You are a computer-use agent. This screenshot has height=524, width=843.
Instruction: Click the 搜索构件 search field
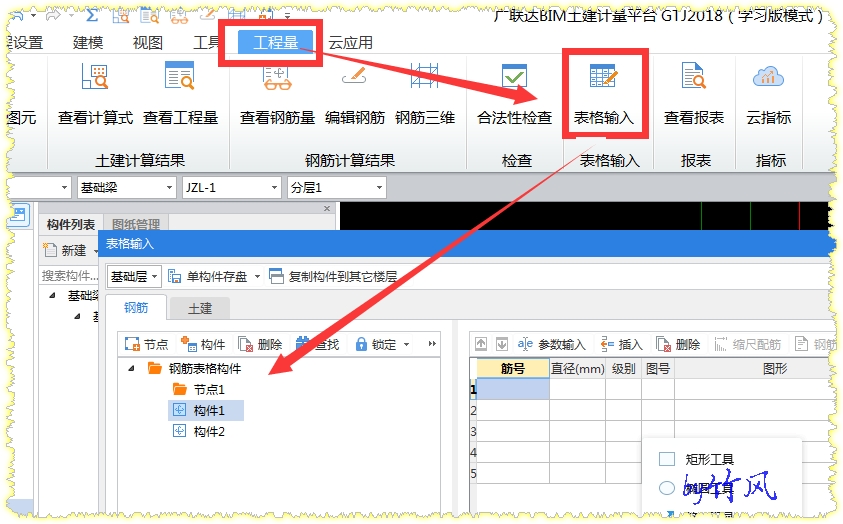pyautogui.click(x=69, y=276)
